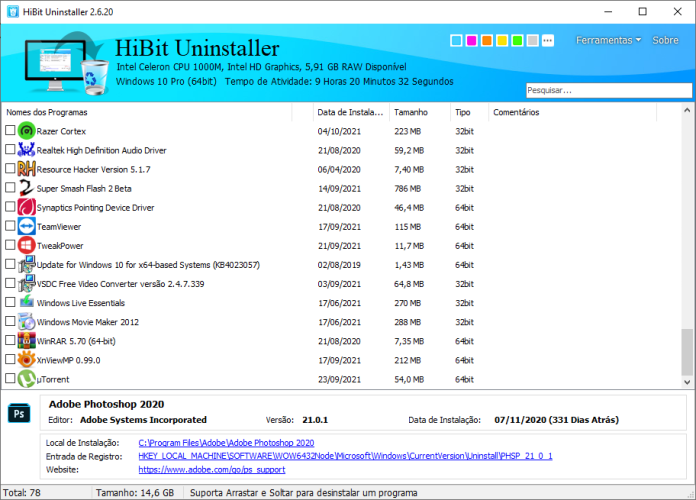The height and width of the screenshot is (500, 696).
Task: Select the Synaptics Pointing Device Driver checkbox
Action: coord(10,206)
